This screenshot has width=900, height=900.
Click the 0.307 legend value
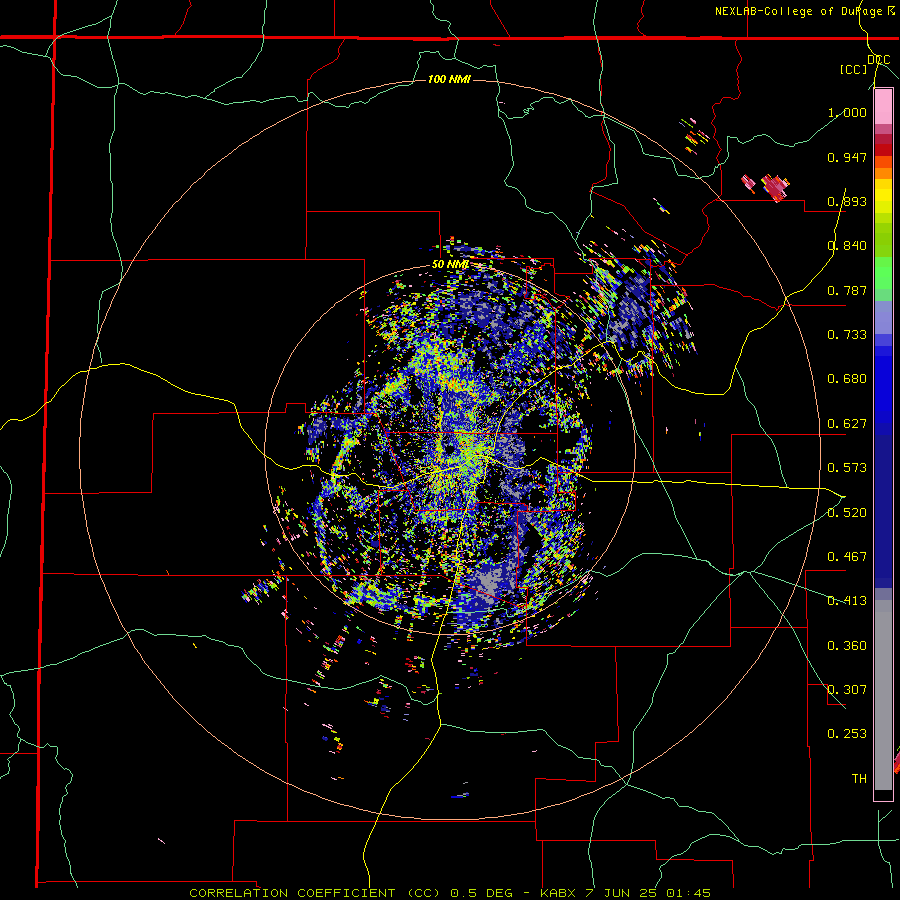847,689
